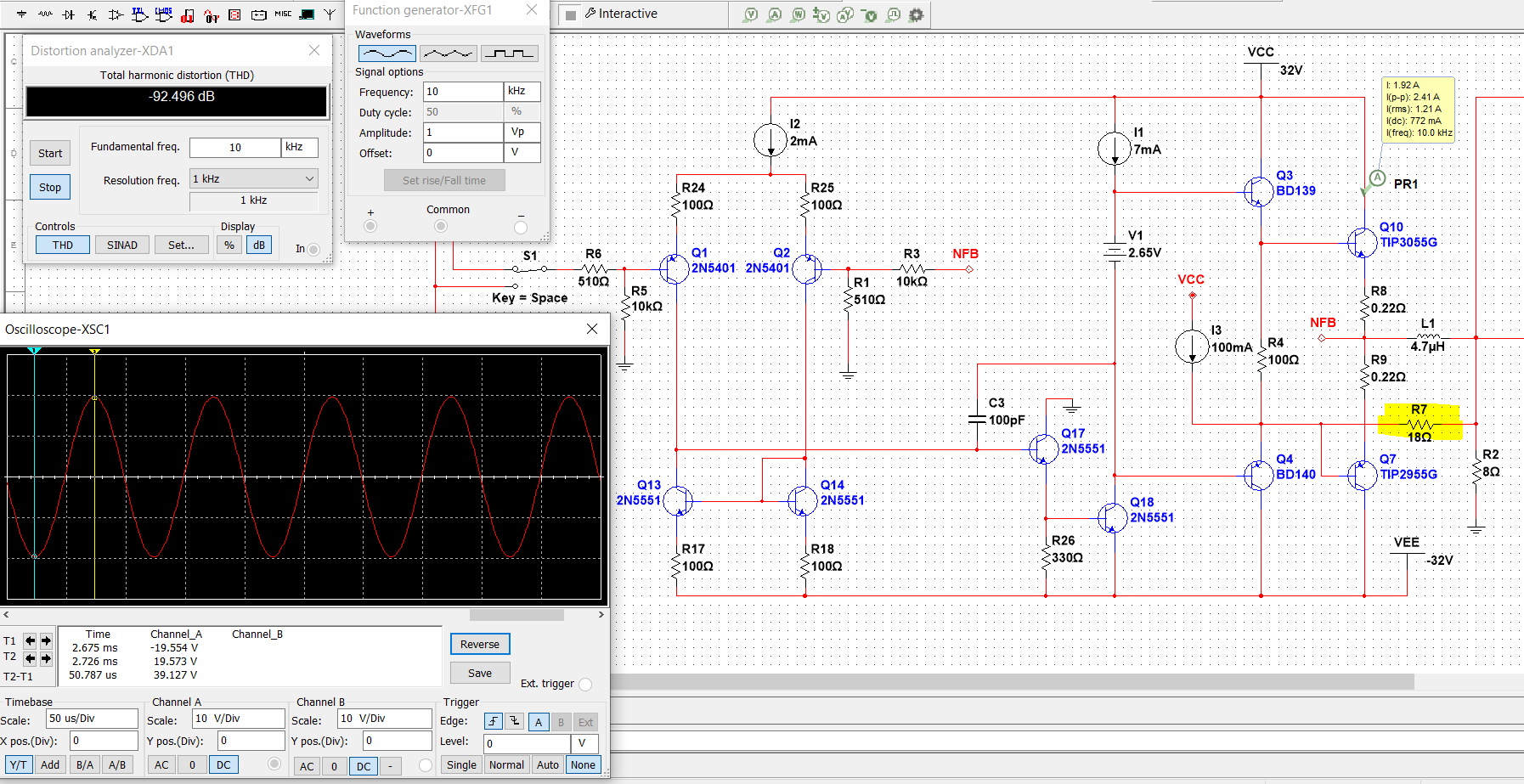Click Set rise/Fall time button
1524x784 pixels.
tap(443, 180)
